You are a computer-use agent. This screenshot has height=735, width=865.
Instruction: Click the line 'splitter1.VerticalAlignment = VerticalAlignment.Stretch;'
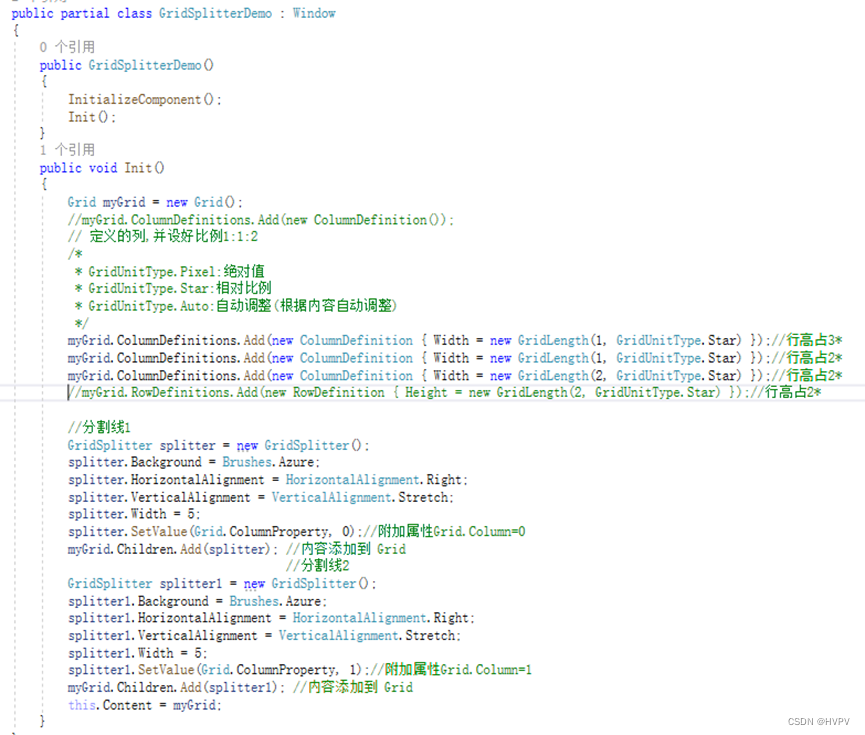point(264,636)
